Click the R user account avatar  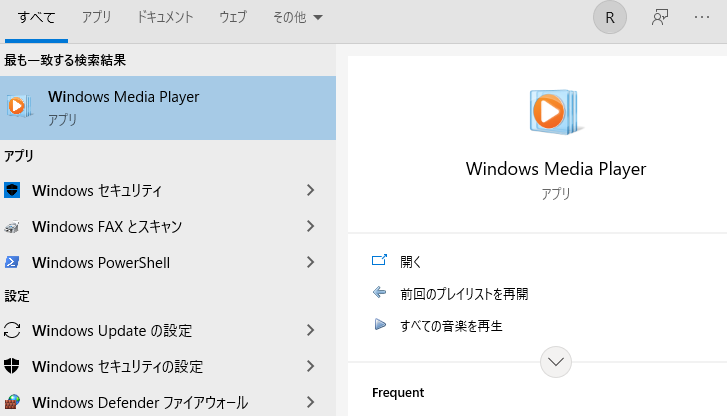(610, 18)
